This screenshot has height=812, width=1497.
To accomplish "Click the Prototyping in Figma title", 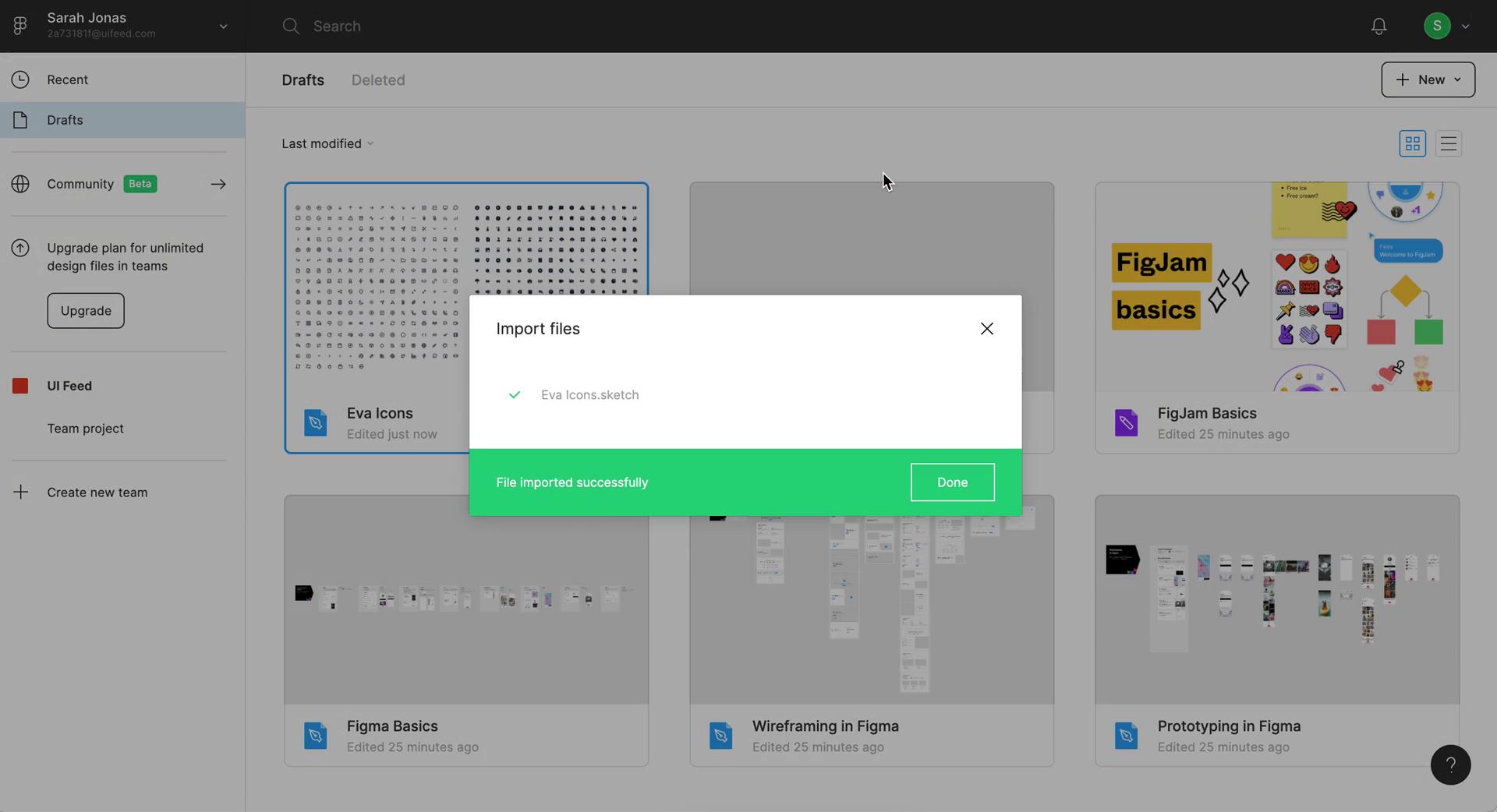I will 1230,726.
